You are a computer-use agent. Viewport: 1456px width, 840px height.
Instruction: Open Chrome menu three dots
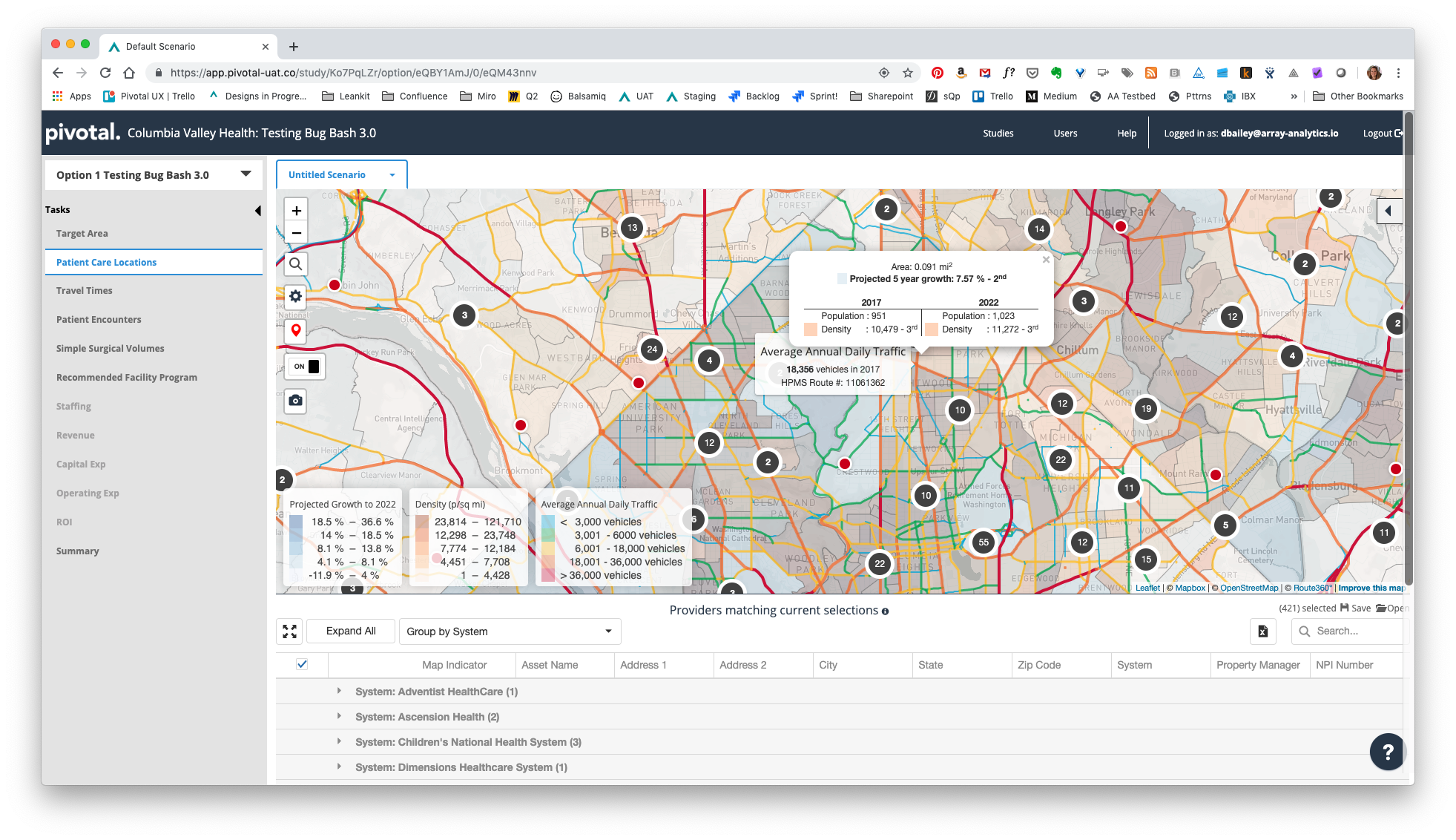[x=1398, y=73]
